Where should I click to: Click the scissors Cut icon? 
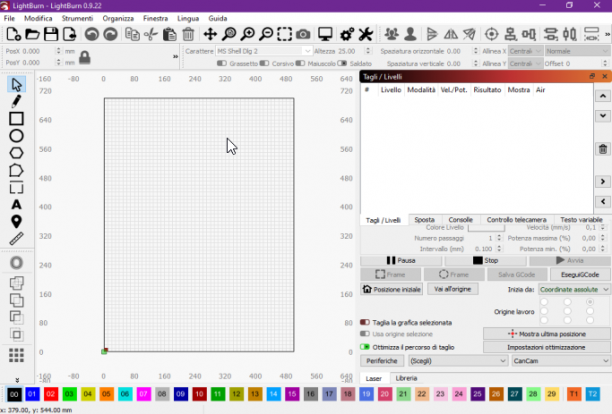[151, 34]
